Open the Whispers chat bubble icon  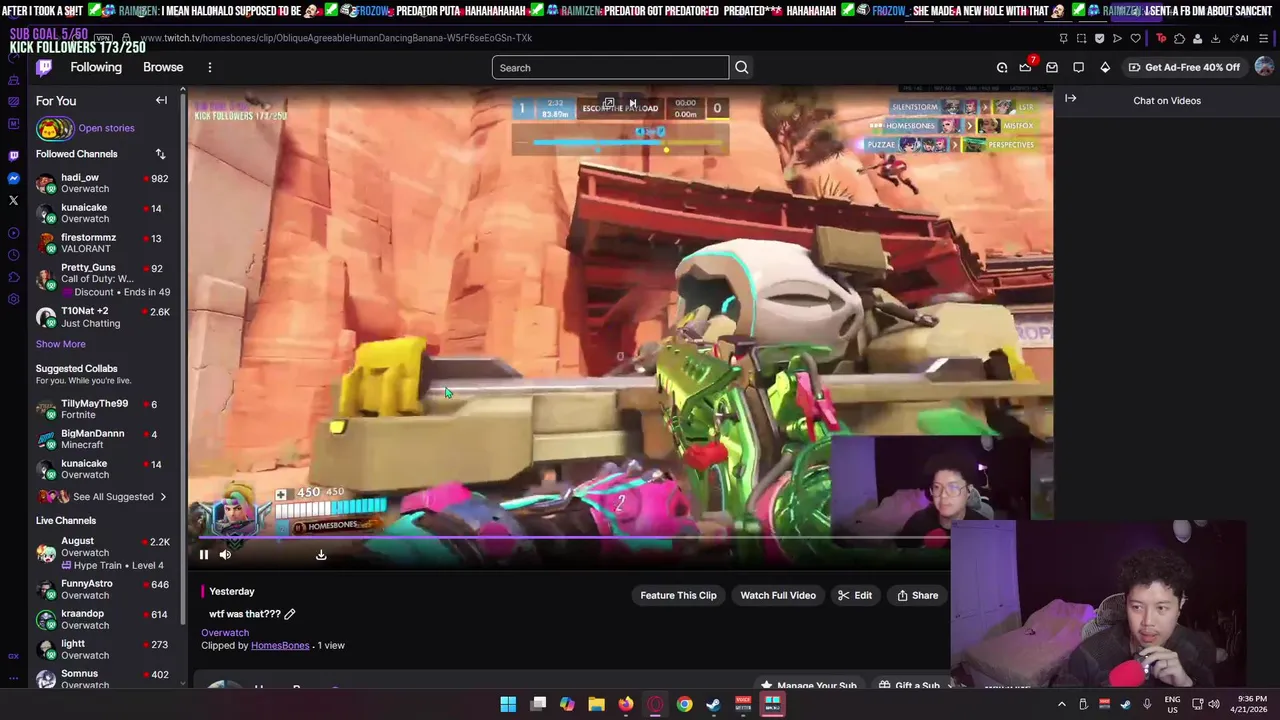pyautogui.click(x=1078, y=67)
